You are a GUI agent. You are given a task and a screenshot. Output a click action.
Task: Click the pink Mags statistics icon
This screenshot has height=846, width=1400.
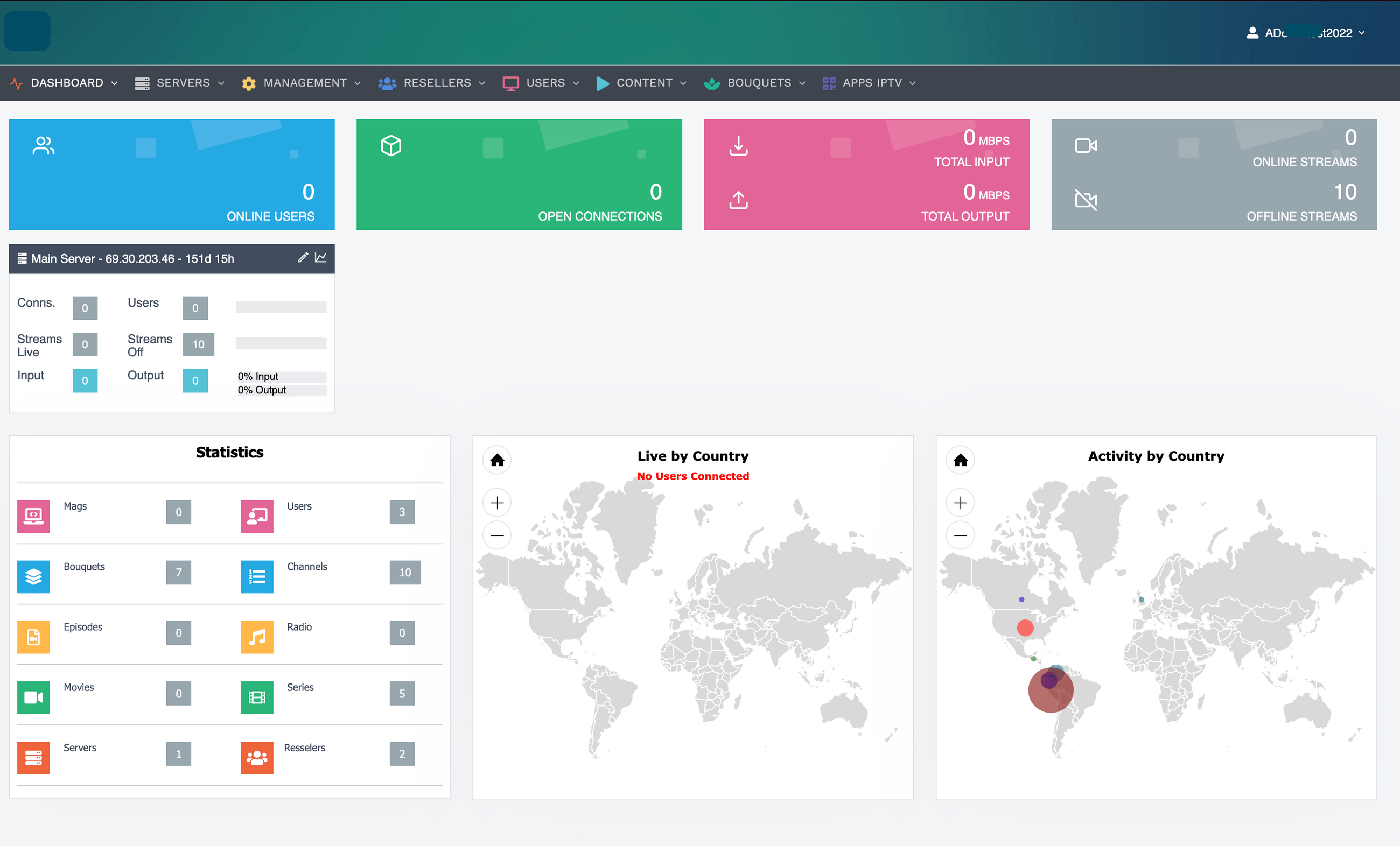pyautogui.click(x=33, y=516)
